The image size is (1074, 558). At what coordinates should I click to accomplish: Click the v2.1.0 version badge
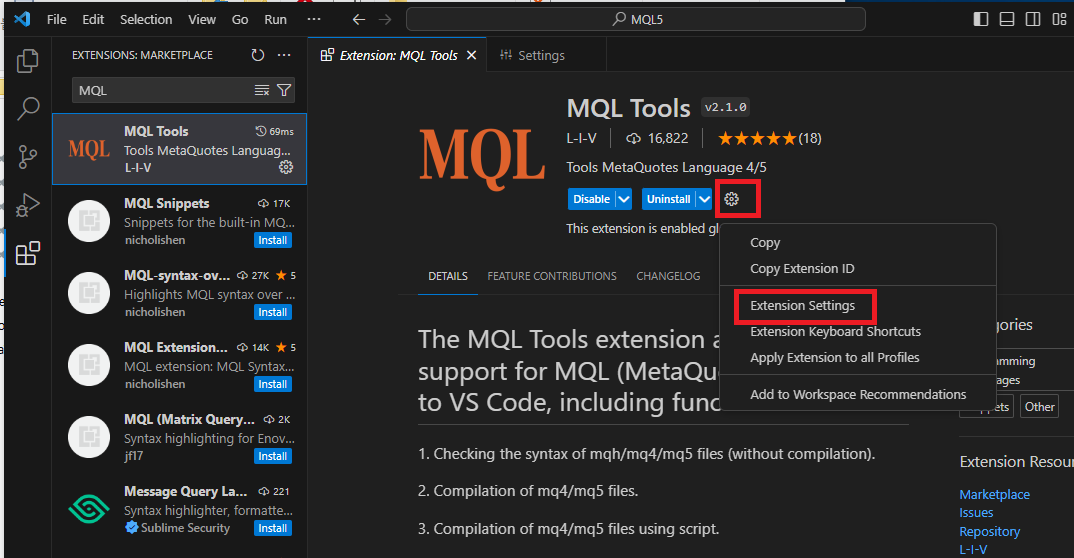point(725,107)
